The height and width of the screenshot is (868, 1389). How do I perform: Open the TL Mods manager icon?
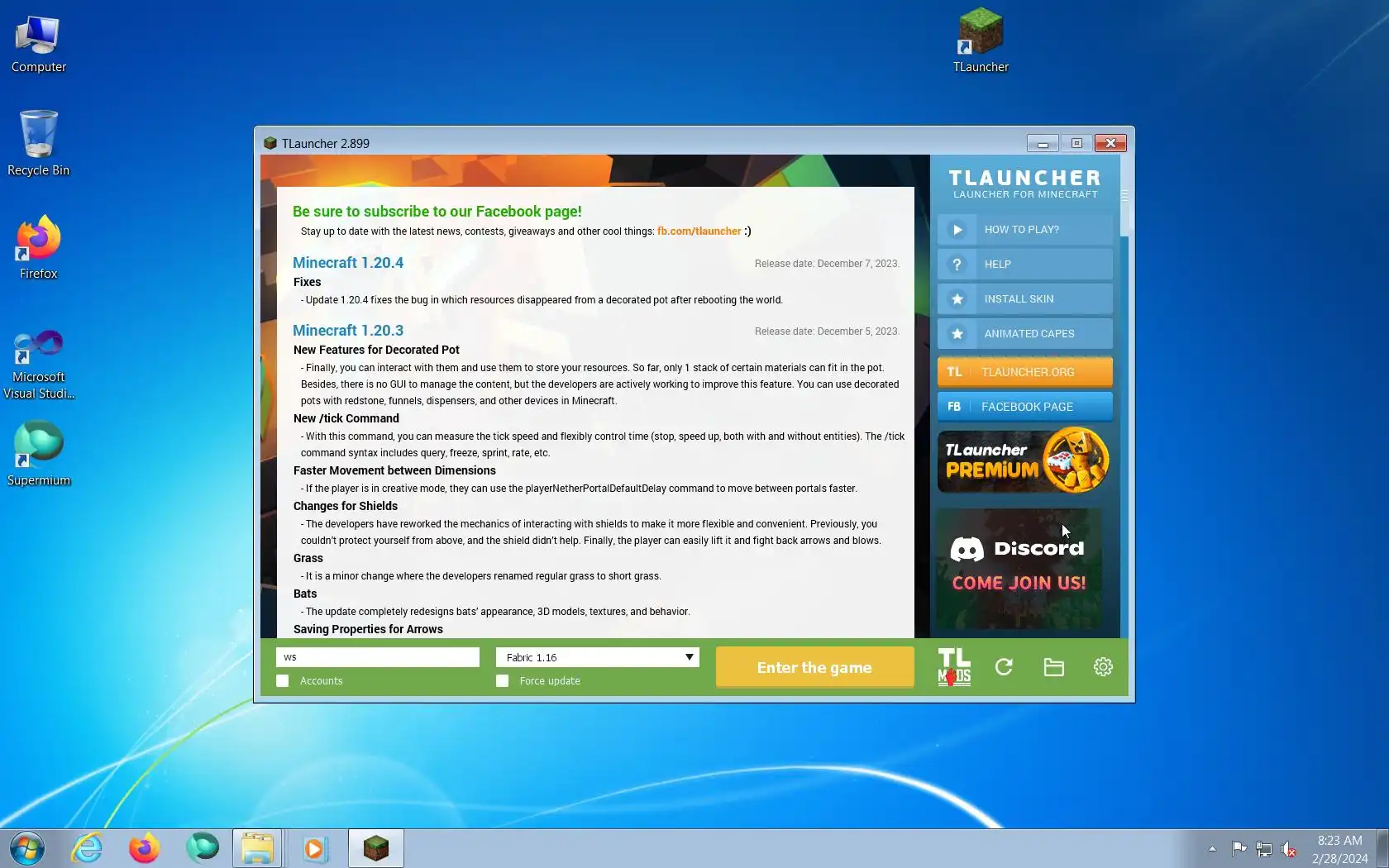(x=954, y=666)
